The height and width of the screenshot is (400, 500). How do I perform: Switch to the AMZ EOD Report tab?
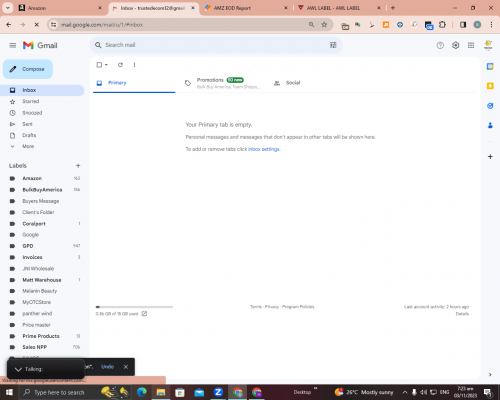tap(246, 8)
